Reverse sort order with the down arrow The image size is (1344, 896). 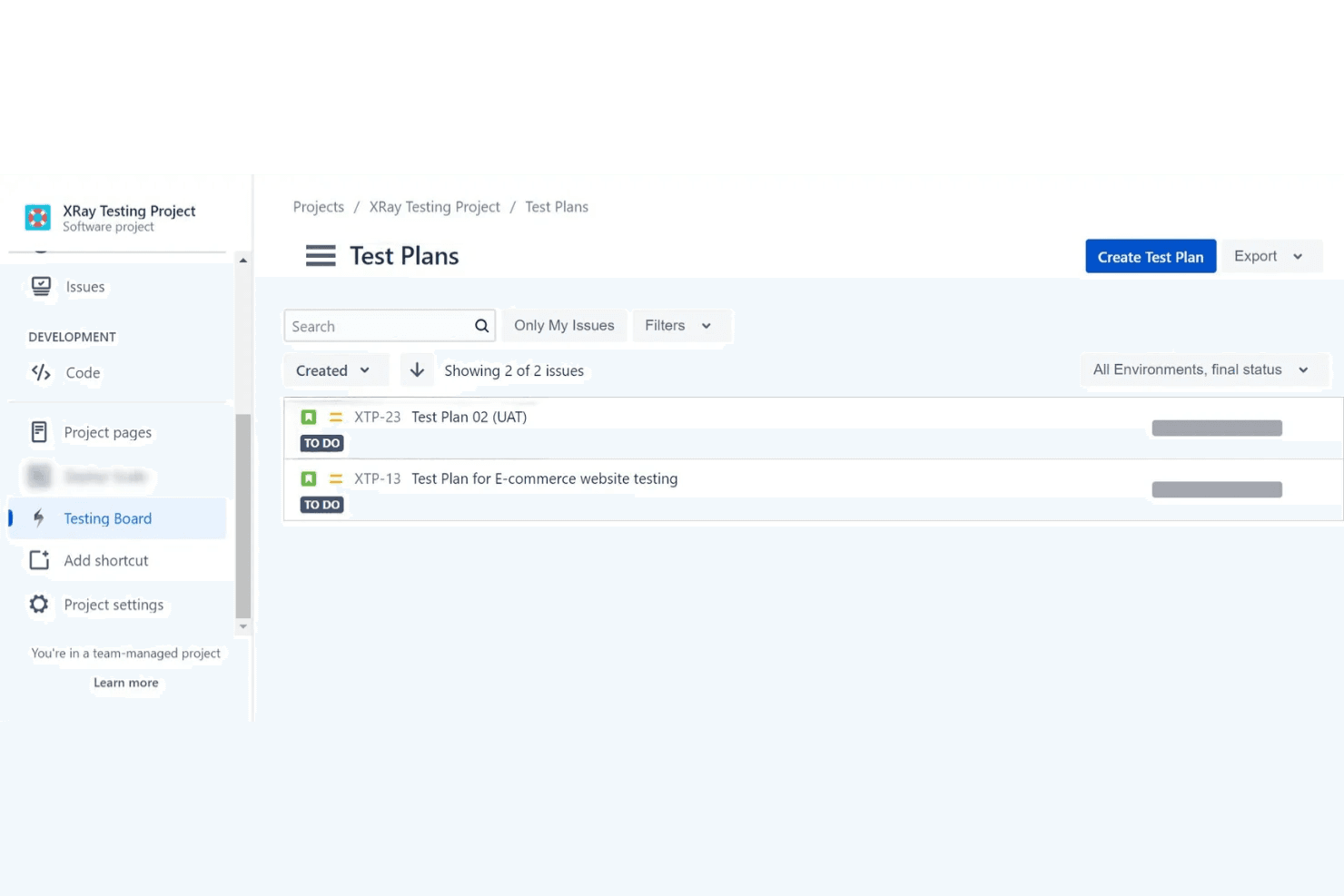(x=417, y=370)
